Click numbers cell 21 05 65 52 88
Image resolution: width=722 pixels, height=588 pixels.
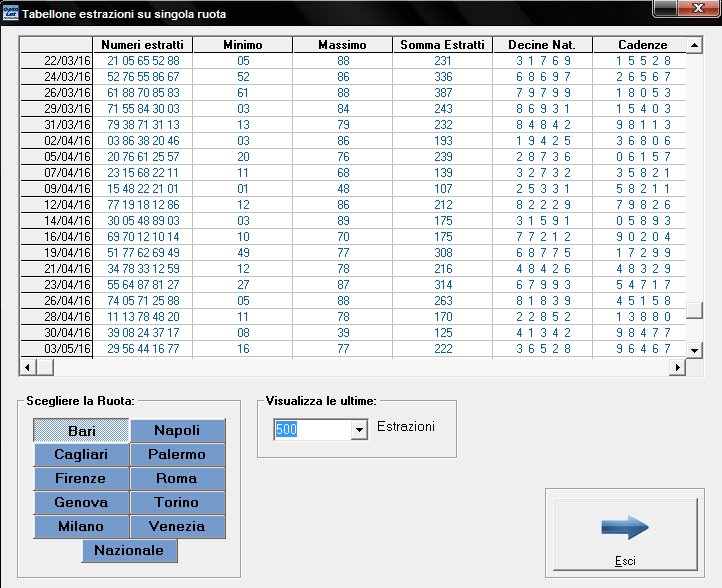point(143,61)
